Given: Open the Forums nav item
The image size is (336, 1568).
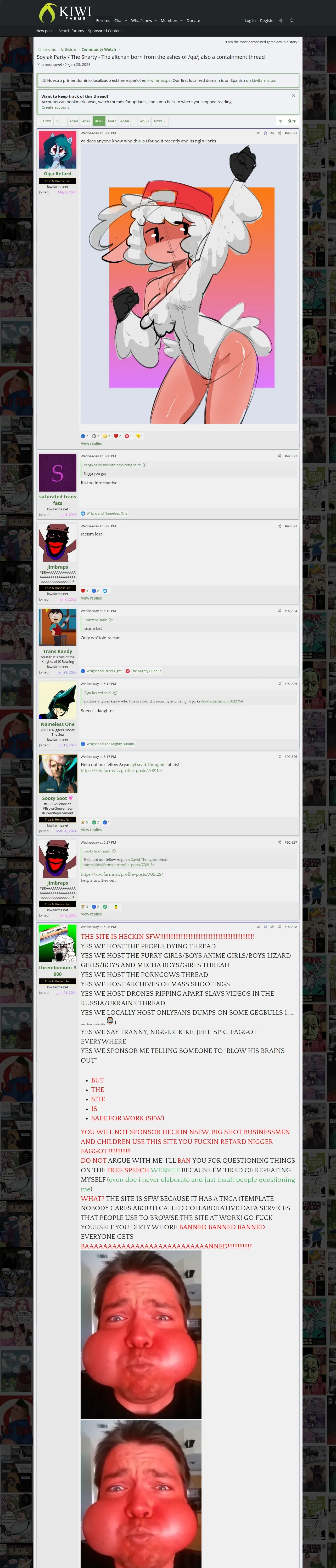Looking at the screenshot, I should click(x=103, y=21).
